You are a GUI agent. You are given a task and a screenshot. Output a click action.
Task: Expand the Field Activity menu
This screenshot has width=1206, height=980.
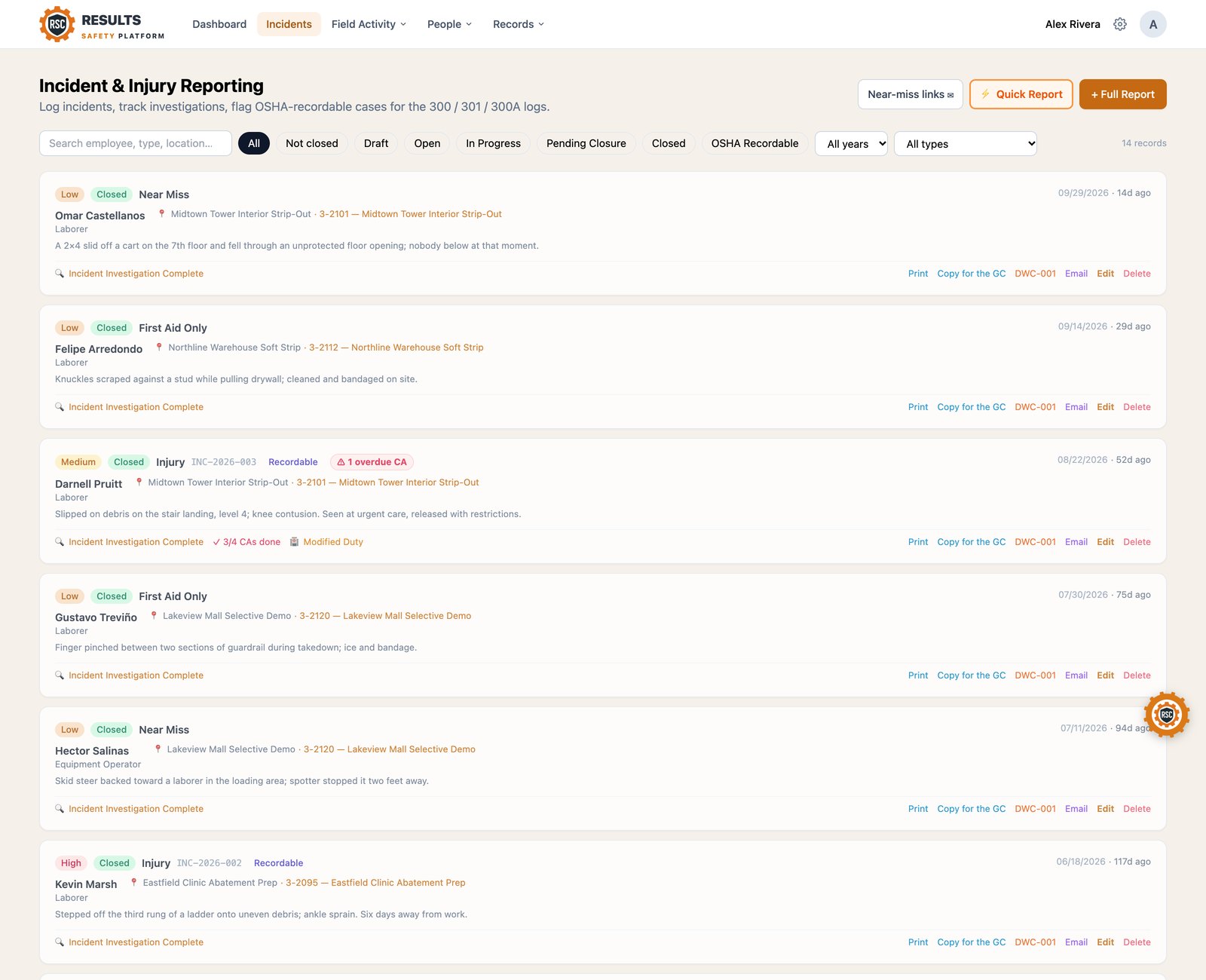coord(369,24)
